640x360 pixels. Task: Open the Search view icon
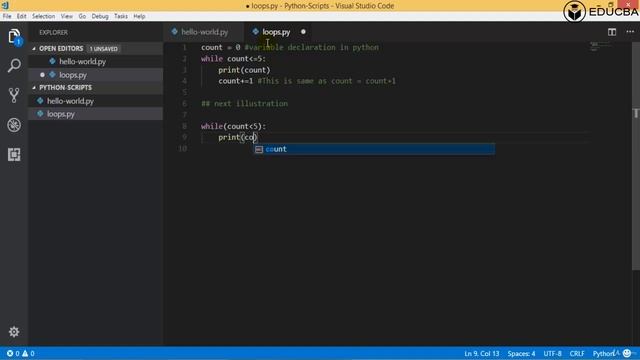(x=14, y=65)
